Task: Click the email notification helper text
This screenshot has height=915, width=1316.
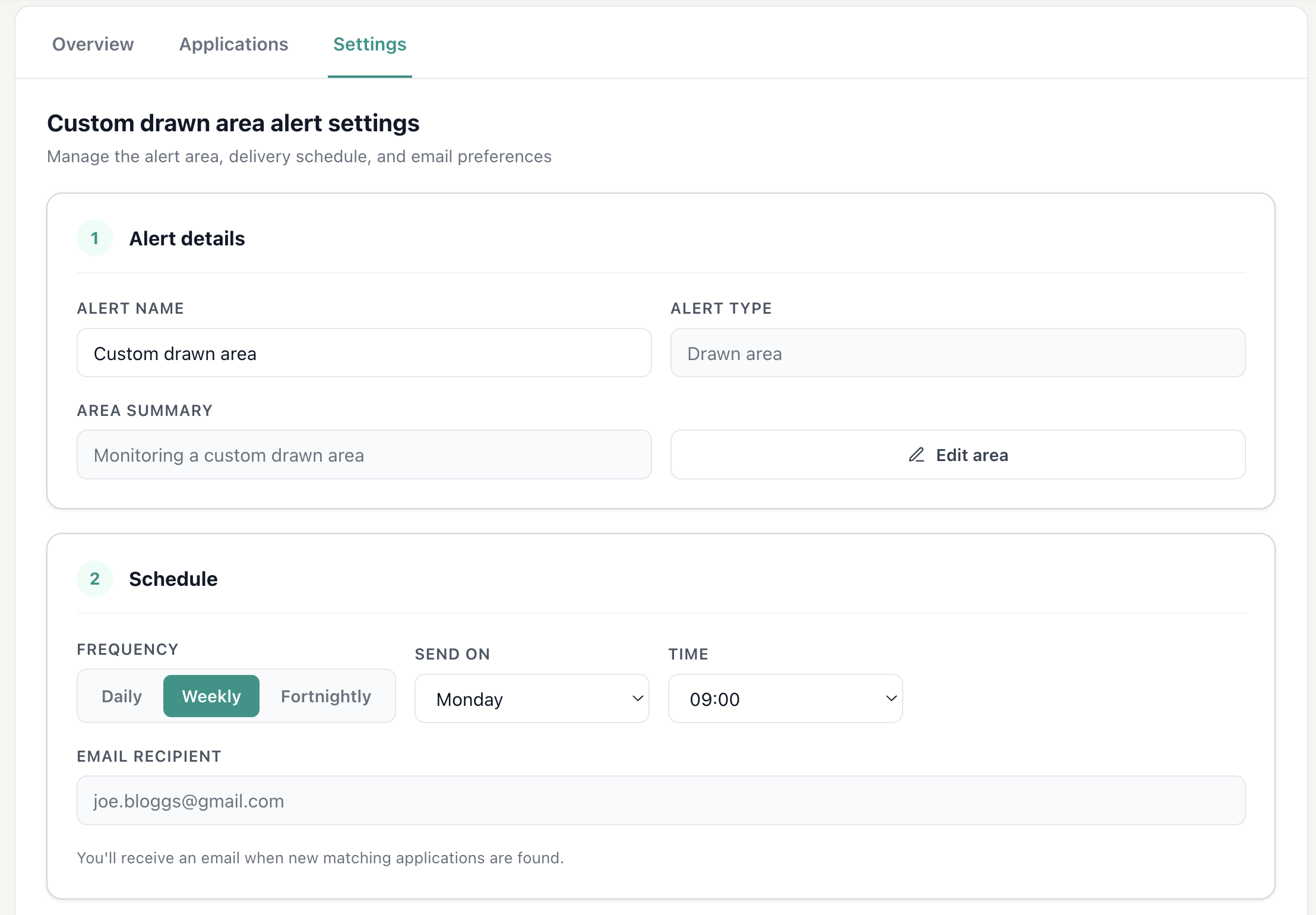Action: click(x=321, y=858)
